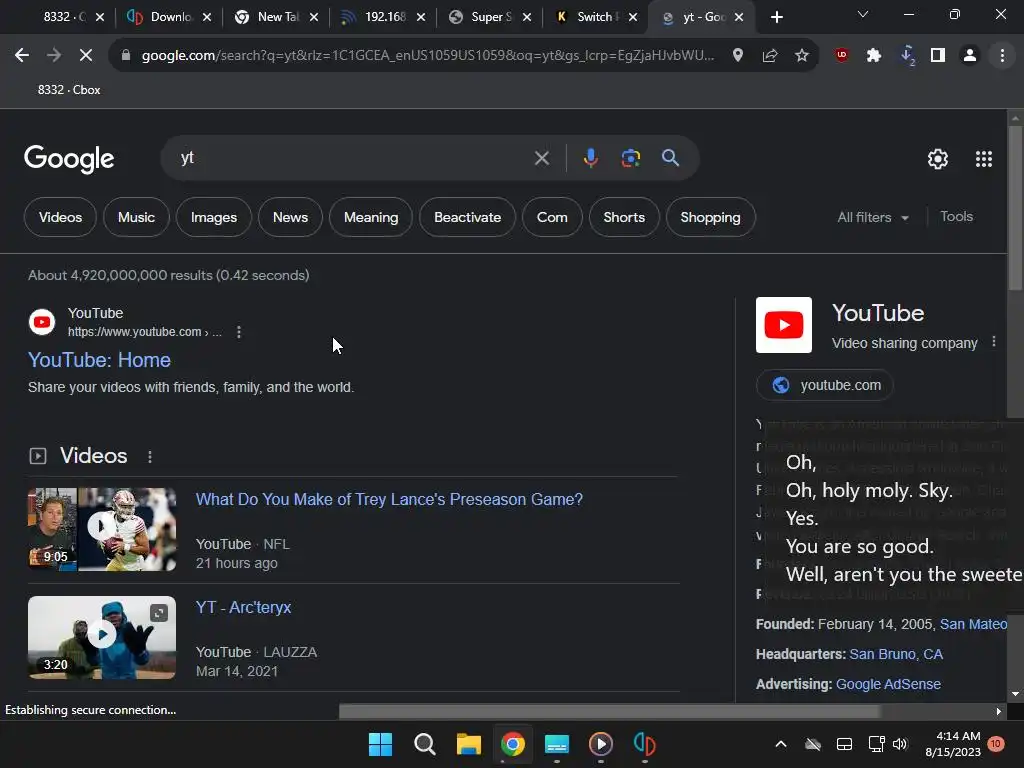Viewport: 1024px width, 768px height.
Task: Open the uBlock Origin extension icon
Action: 841,56
